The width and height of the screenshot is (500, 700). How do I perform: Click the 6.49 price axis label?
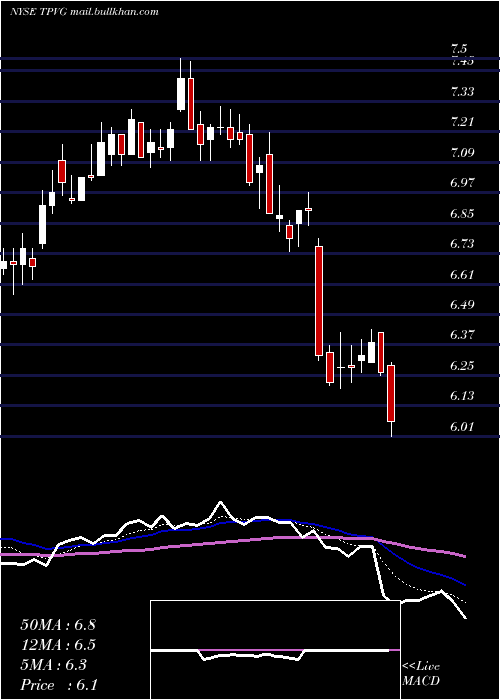pos(462,305)
